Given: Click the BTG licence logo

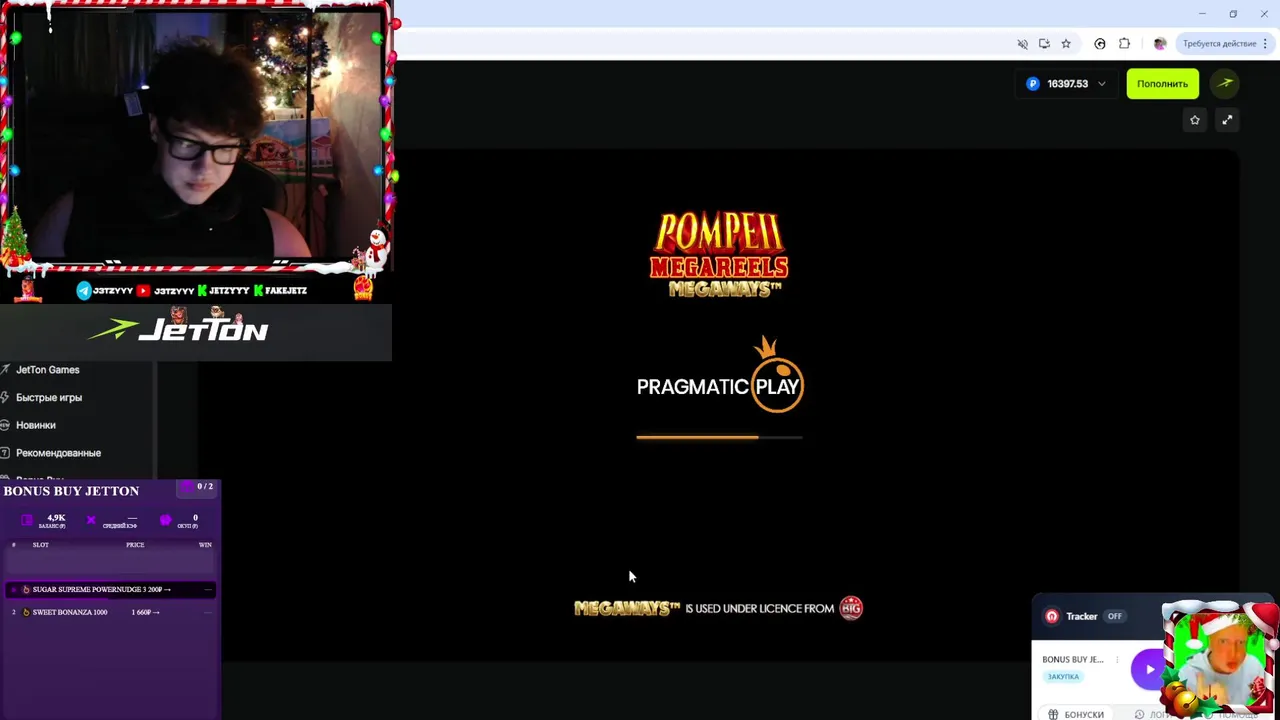Looking at the screenshot, I should pos(851,608).
